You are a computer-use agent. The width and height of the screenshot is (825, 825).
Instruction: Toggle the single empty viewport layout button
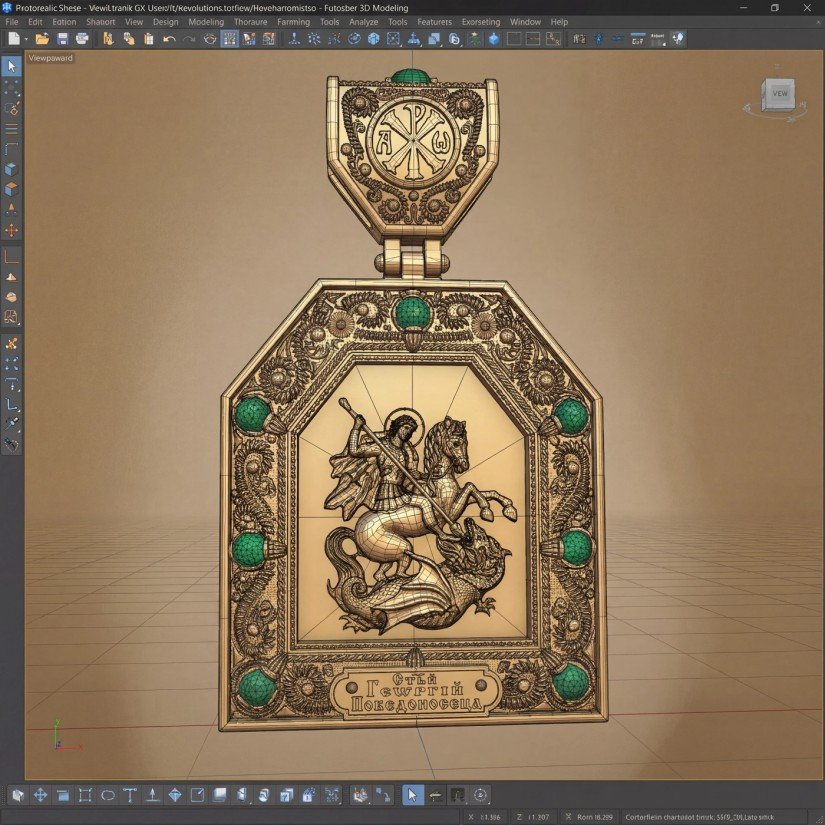(514, 38)
